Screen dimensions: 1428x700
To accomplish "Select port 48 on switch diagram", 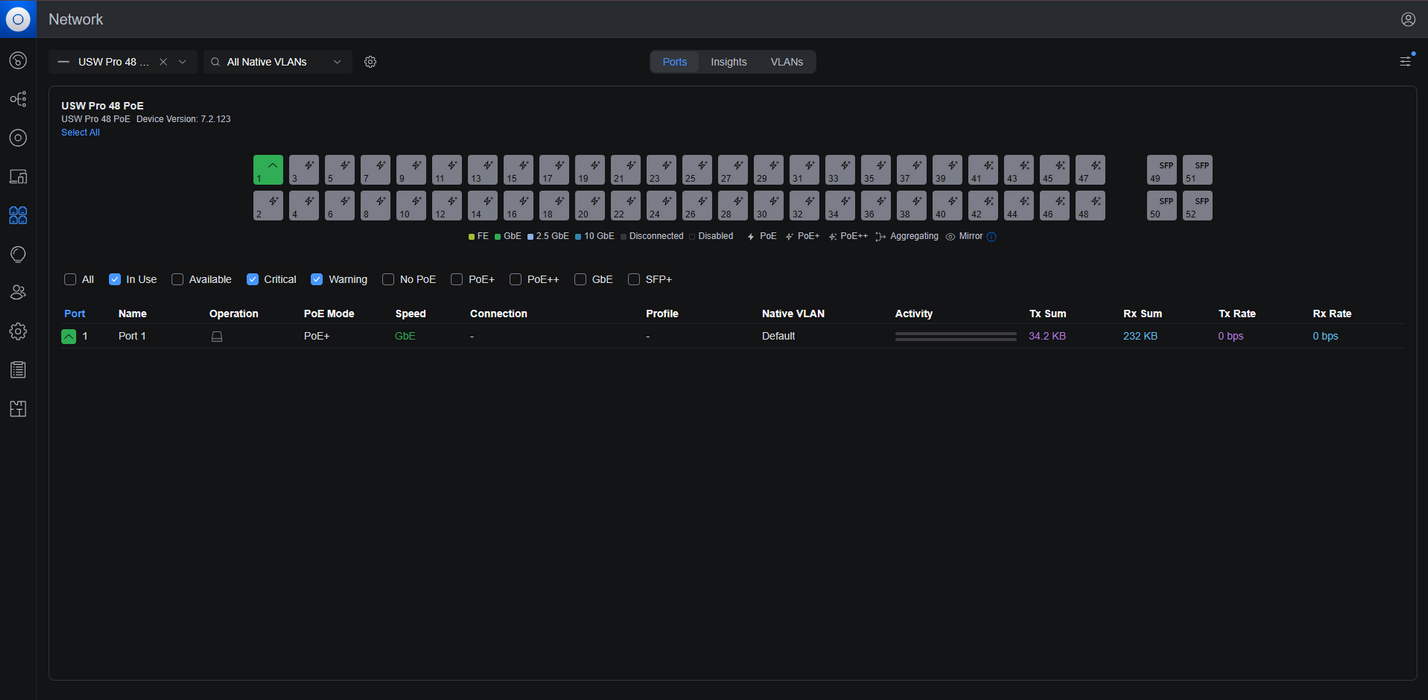I will pyautogui.click(x=1090, y=206).
